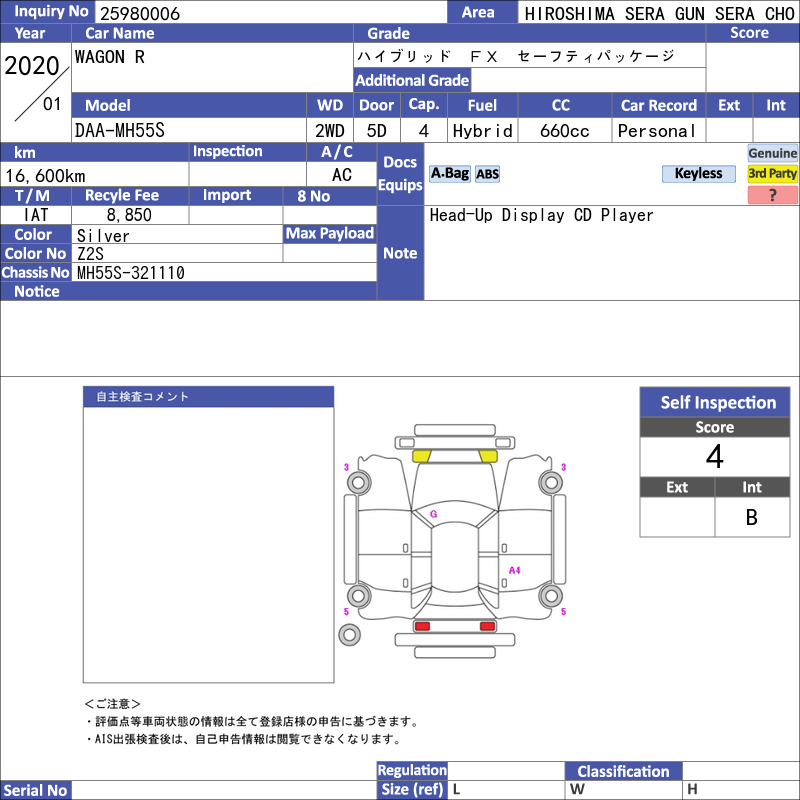Click the chassis number MH55S-321110
Viewport: 800px width, 800px height.
tap(131, 273)
